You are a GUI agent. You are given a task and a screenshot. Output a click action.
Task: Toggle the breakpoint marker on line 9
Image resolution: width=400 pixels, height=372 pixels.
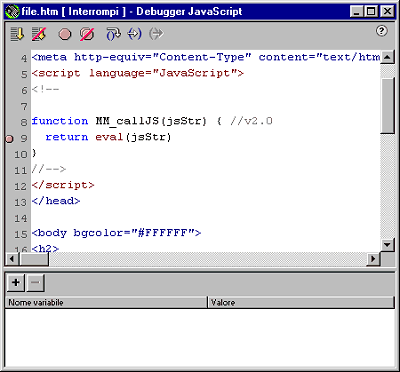pyautogui.click(x=9, y=139)
